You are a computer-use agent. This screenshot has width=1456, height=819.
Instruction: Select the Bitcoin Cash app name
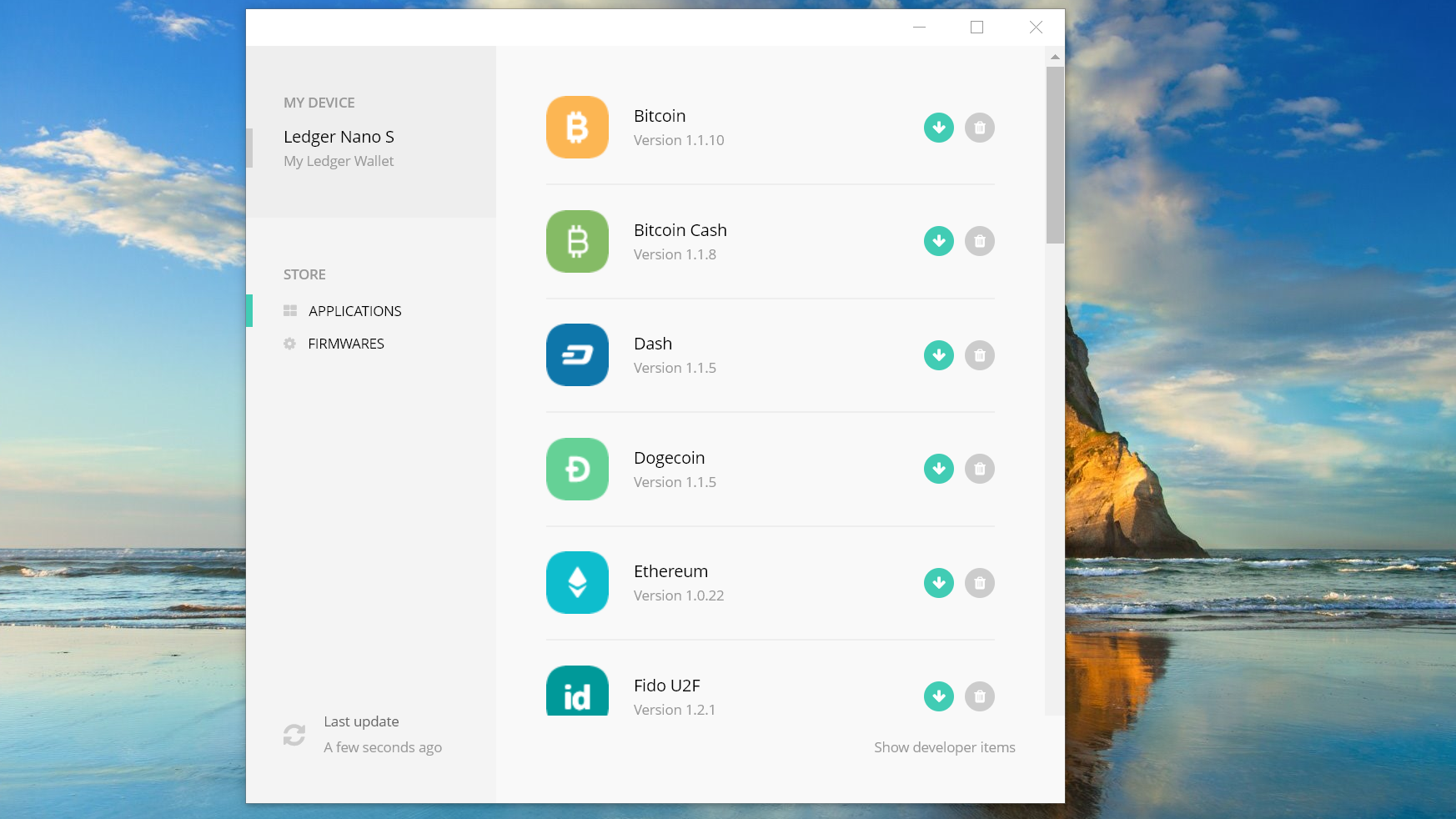pyautogui.click(x=680, y=230)
